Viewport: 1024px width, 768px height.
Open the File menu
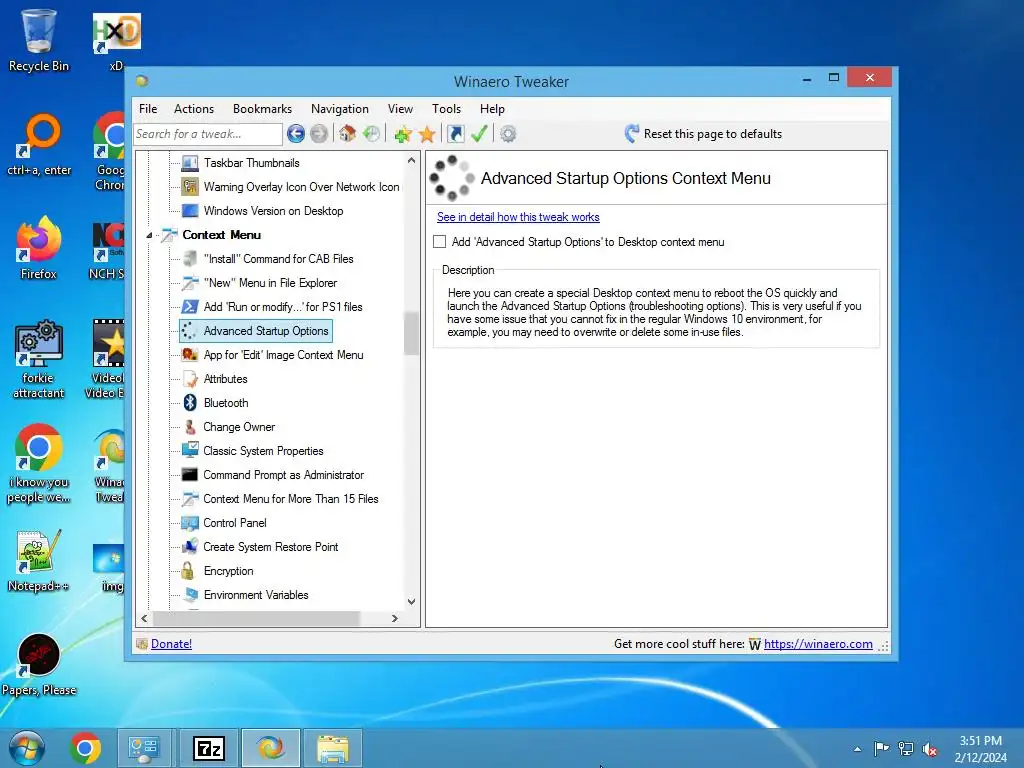(148, 109)
